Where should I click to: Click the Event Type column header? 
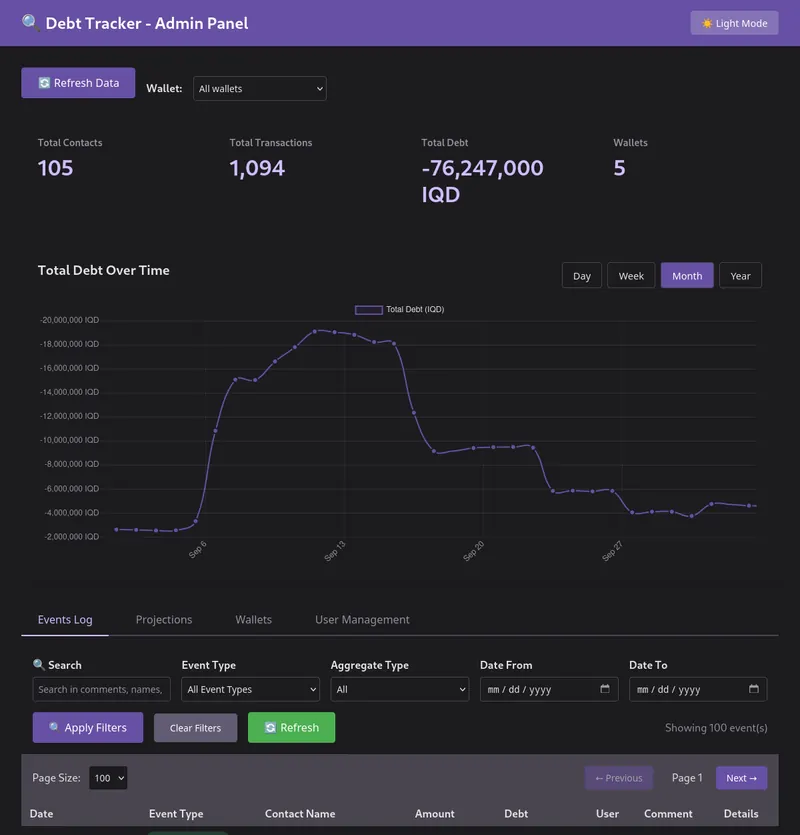176,814
